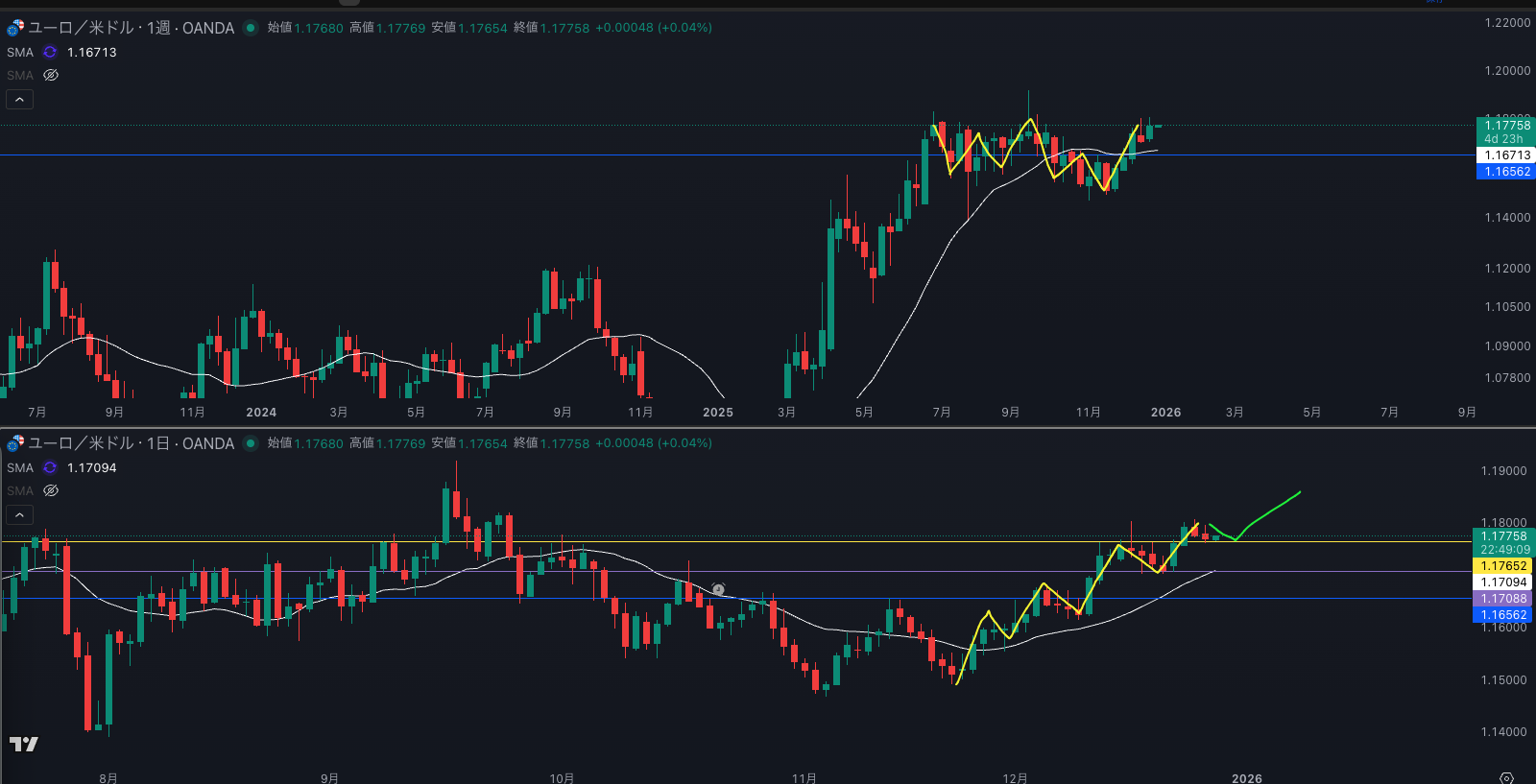
Task: Click the green market status dot on daily chart
Action: (x=251, y=443)
